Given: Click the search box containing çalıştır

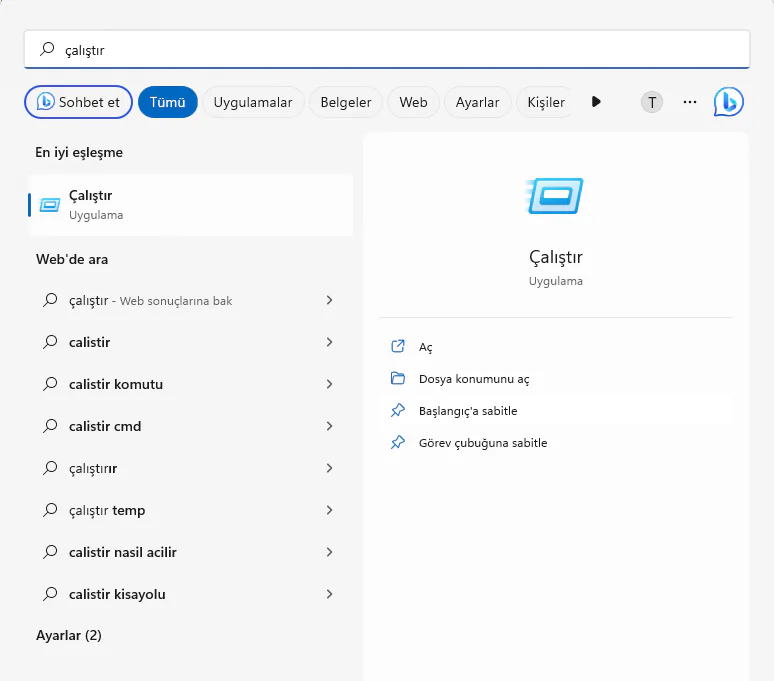Looking at the screenshot, I should [387, 49].
